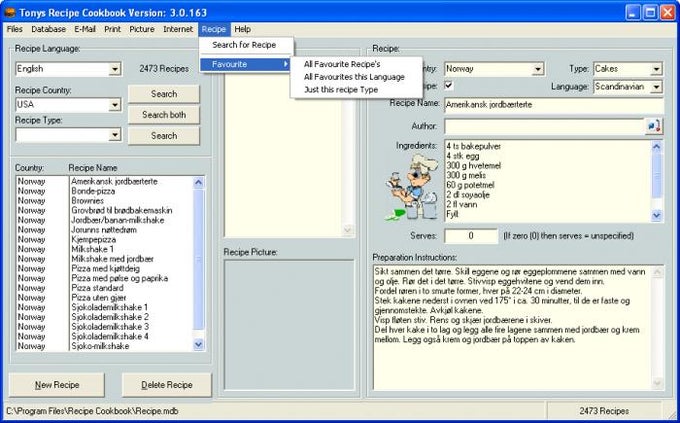Click ingredient line 60 g potetmel
This screenshot has height=423, width=680.
click(470, 185)
